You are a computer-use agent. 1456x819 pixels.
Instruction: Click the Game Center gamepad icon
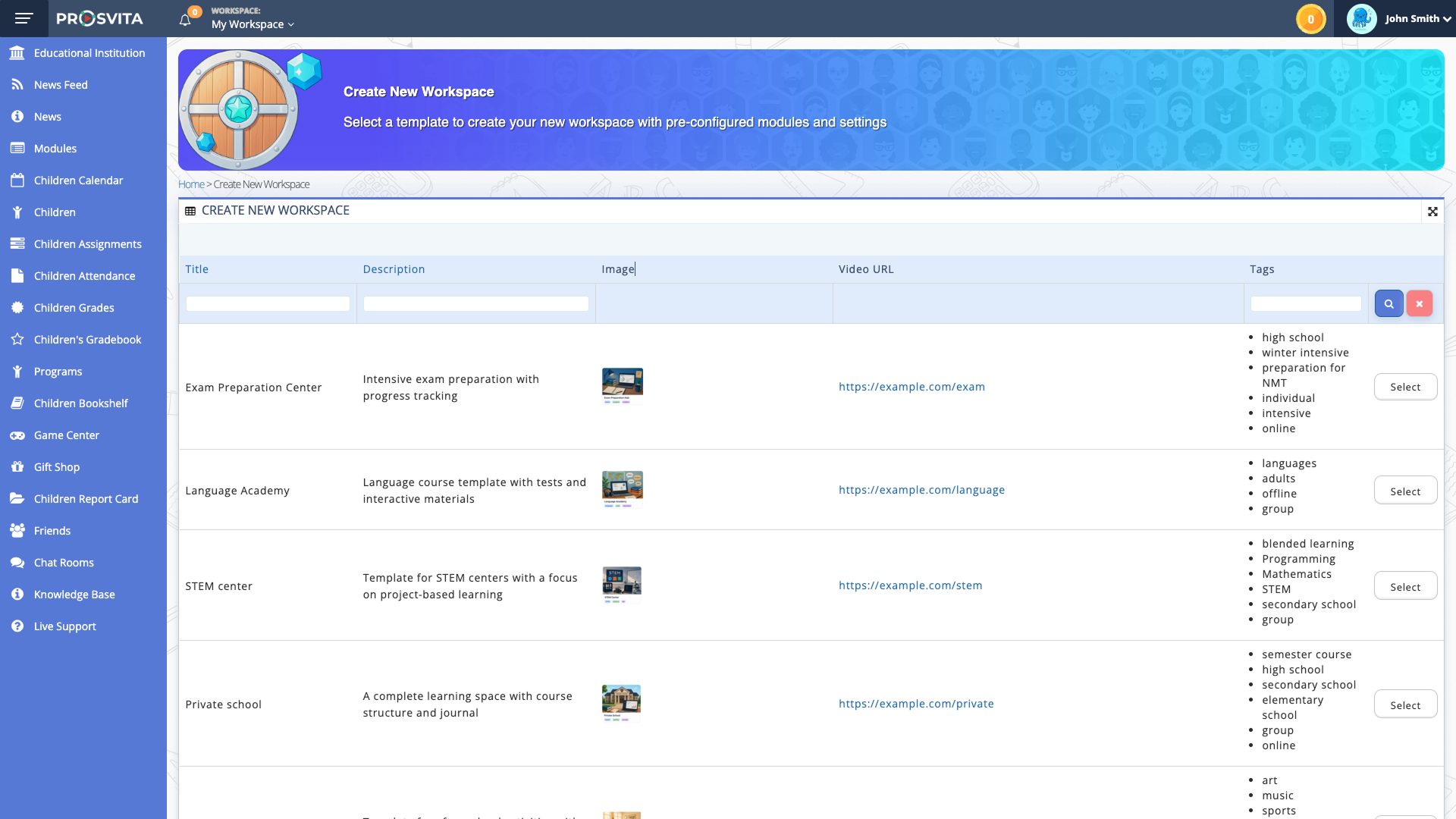[x=17, y=435]
